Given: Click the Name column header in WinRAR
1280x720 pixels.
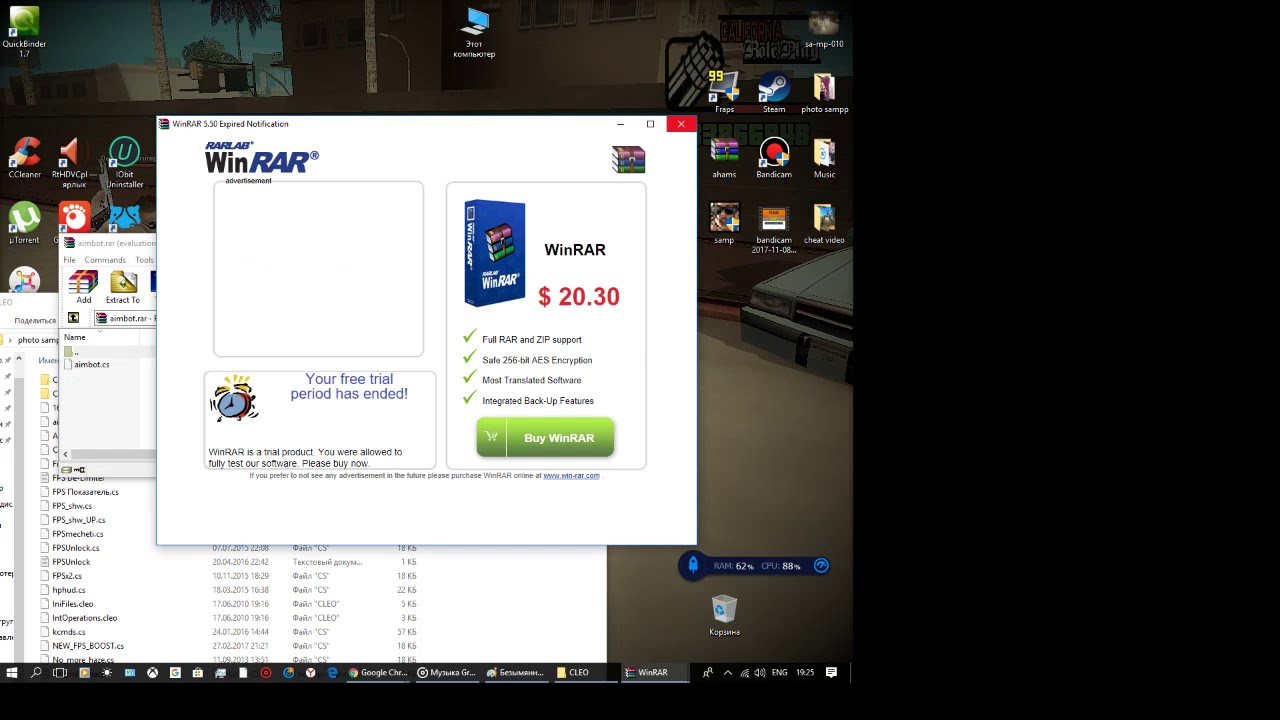Looking at the screenshot, I should (x=75, y=337).
